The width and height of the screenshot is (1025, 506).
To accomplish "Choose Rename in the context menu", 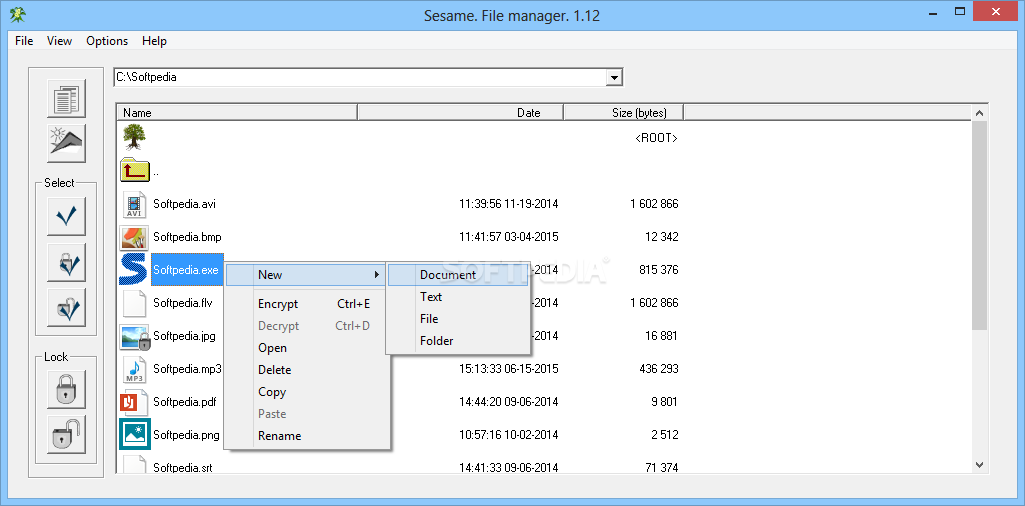I will [307, 435].
